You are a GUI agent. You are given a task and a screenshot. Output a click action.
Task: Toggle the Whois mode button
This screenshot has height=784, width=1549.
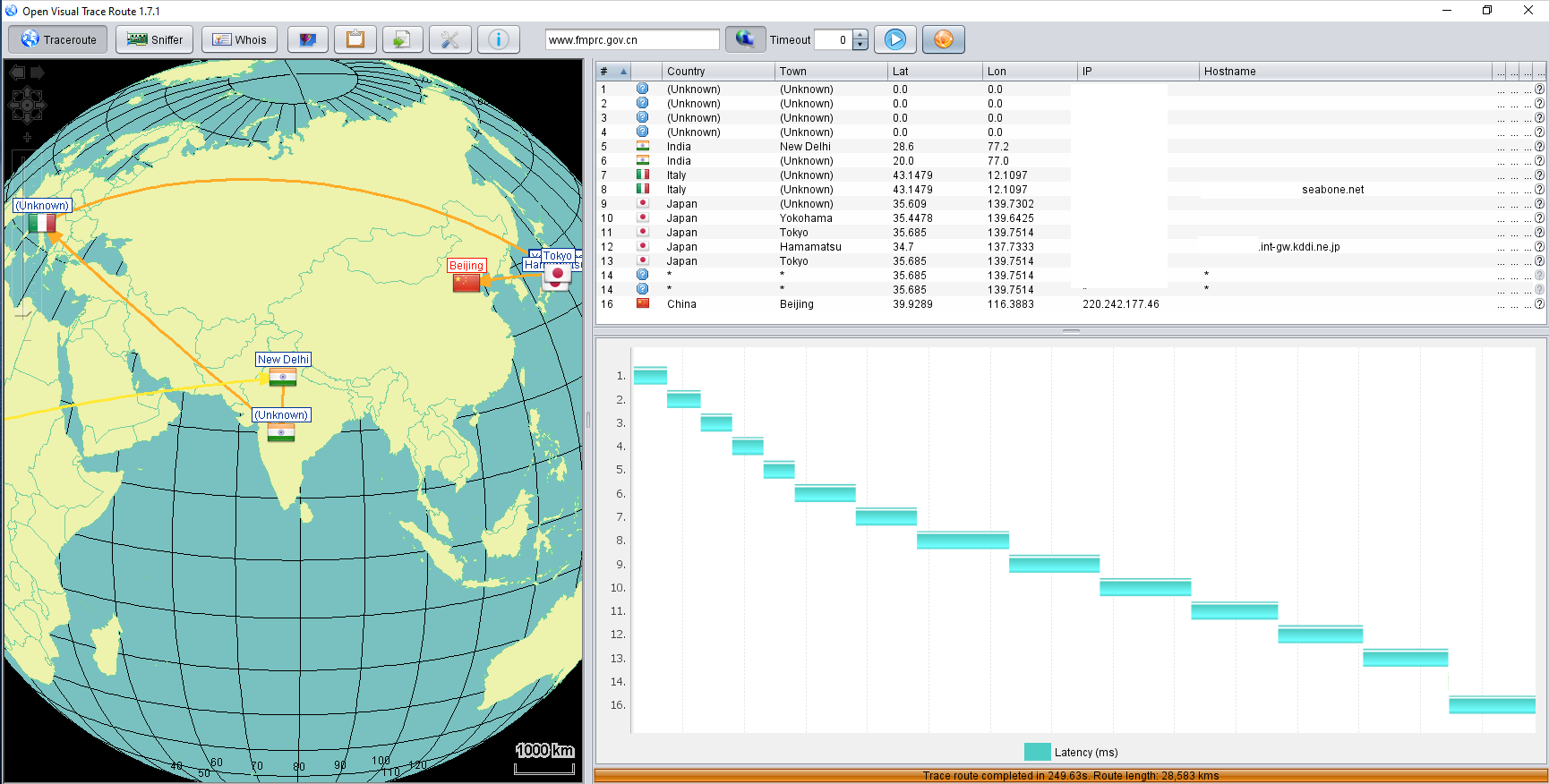pyautogui.click(x=239, y=39)
